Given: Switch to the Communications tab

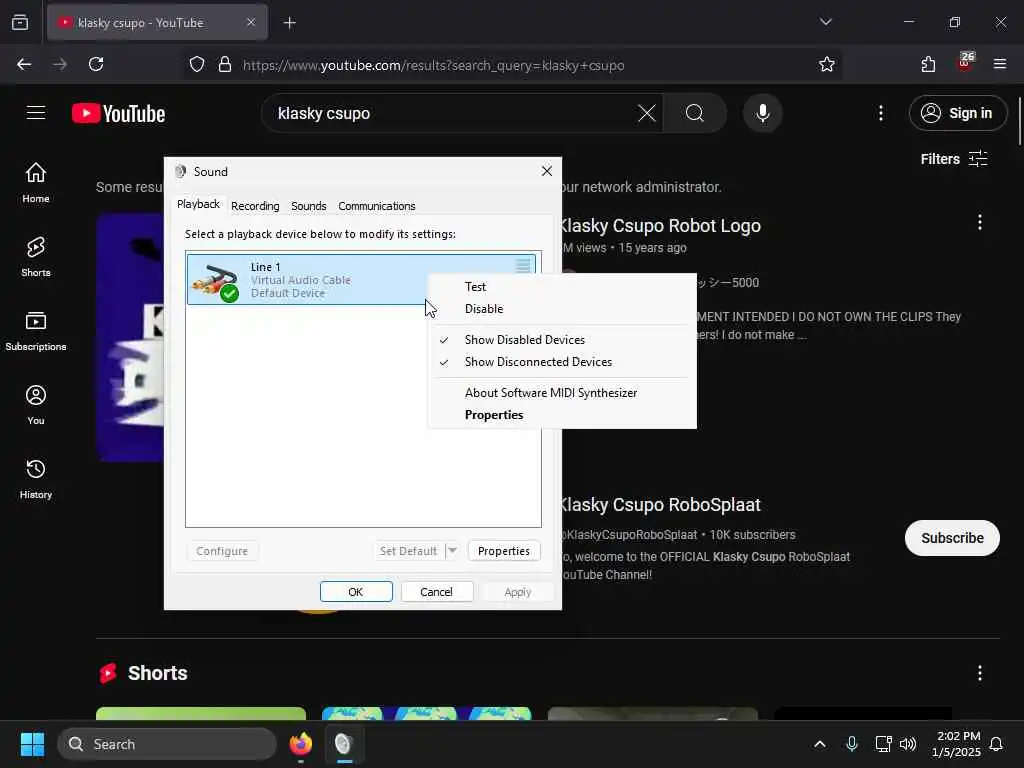Looking at the screenshot, I should tap(377, 206).
